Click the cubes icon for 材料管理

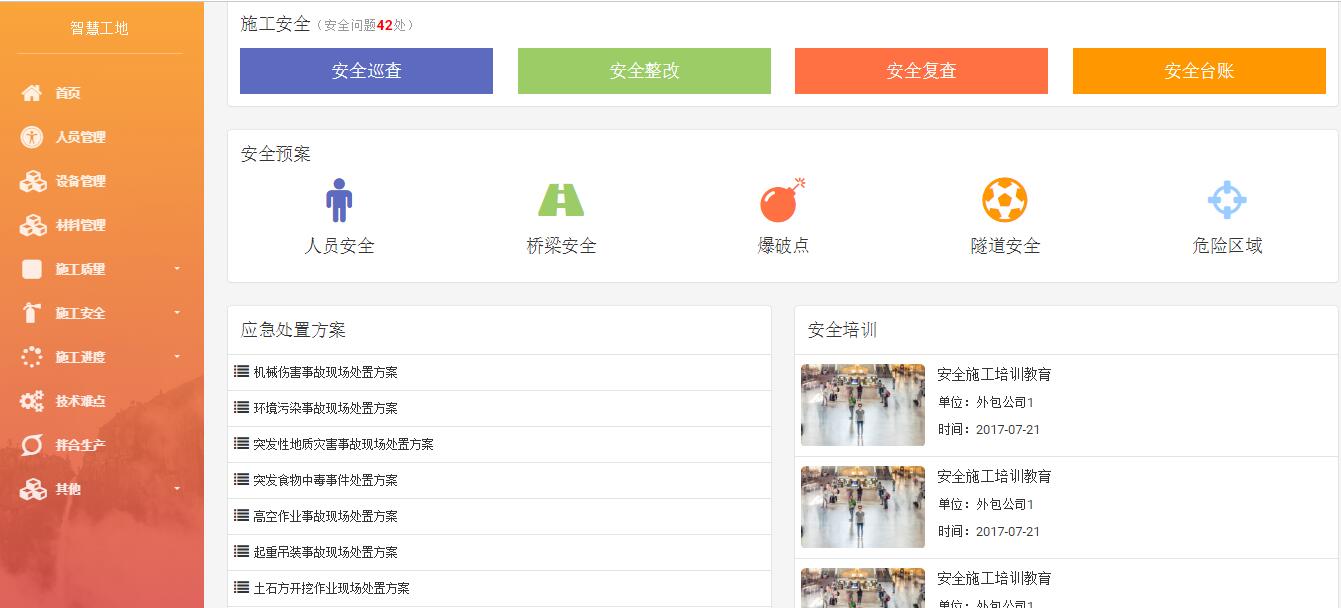[33, 225]
